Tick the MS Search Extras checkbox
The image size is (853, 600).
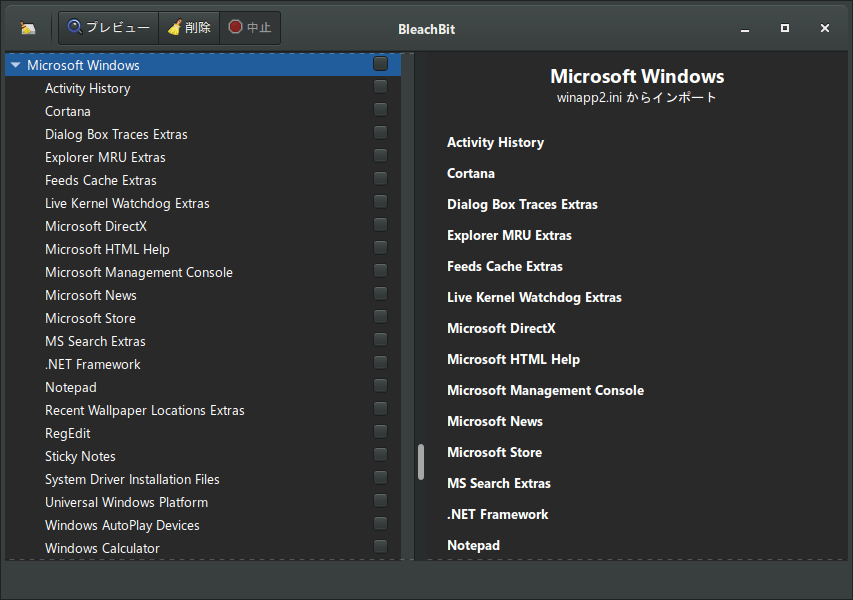pos(380,340)
